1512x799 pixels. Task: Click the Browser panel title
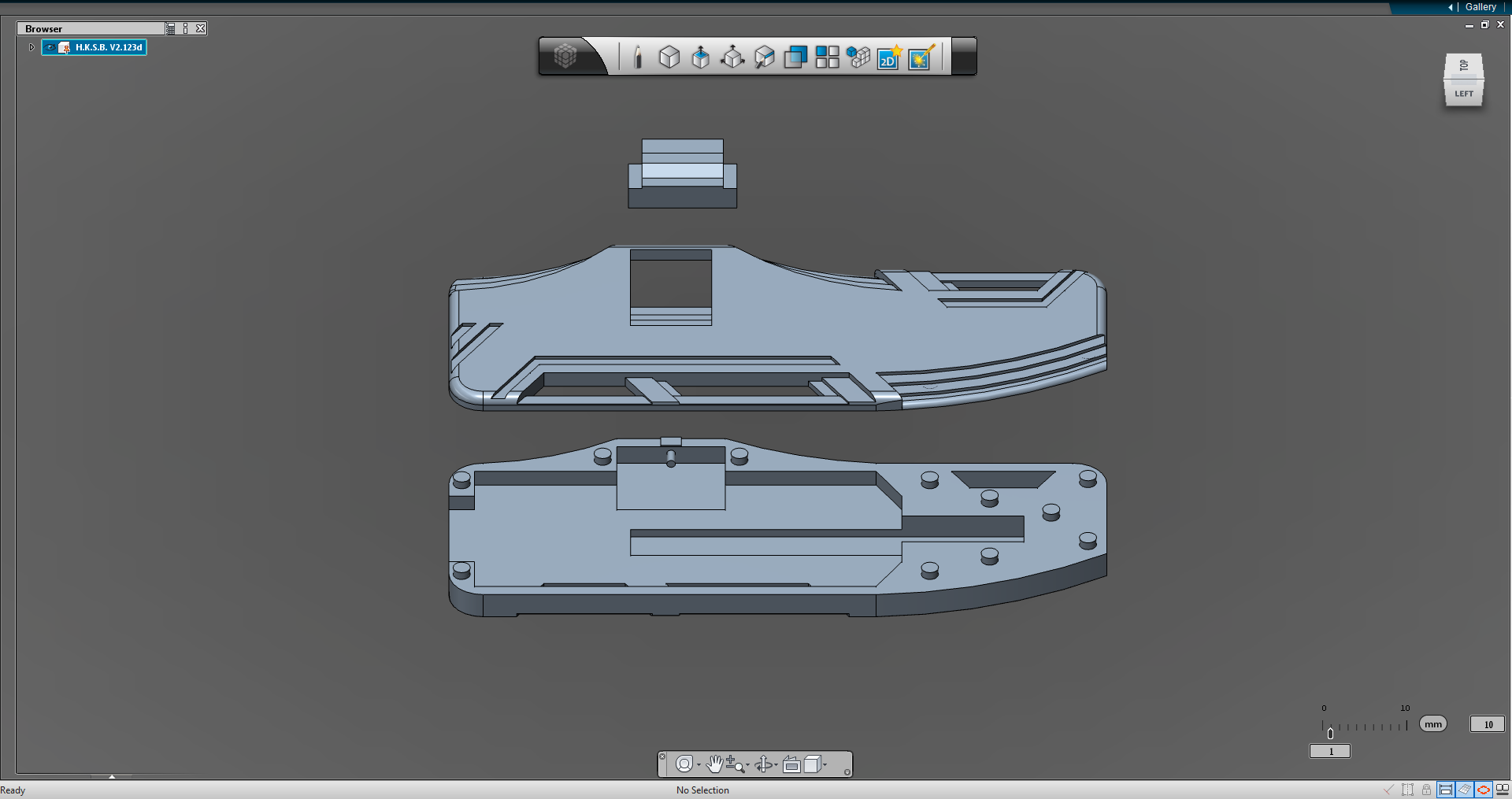[x=43, y=28]
